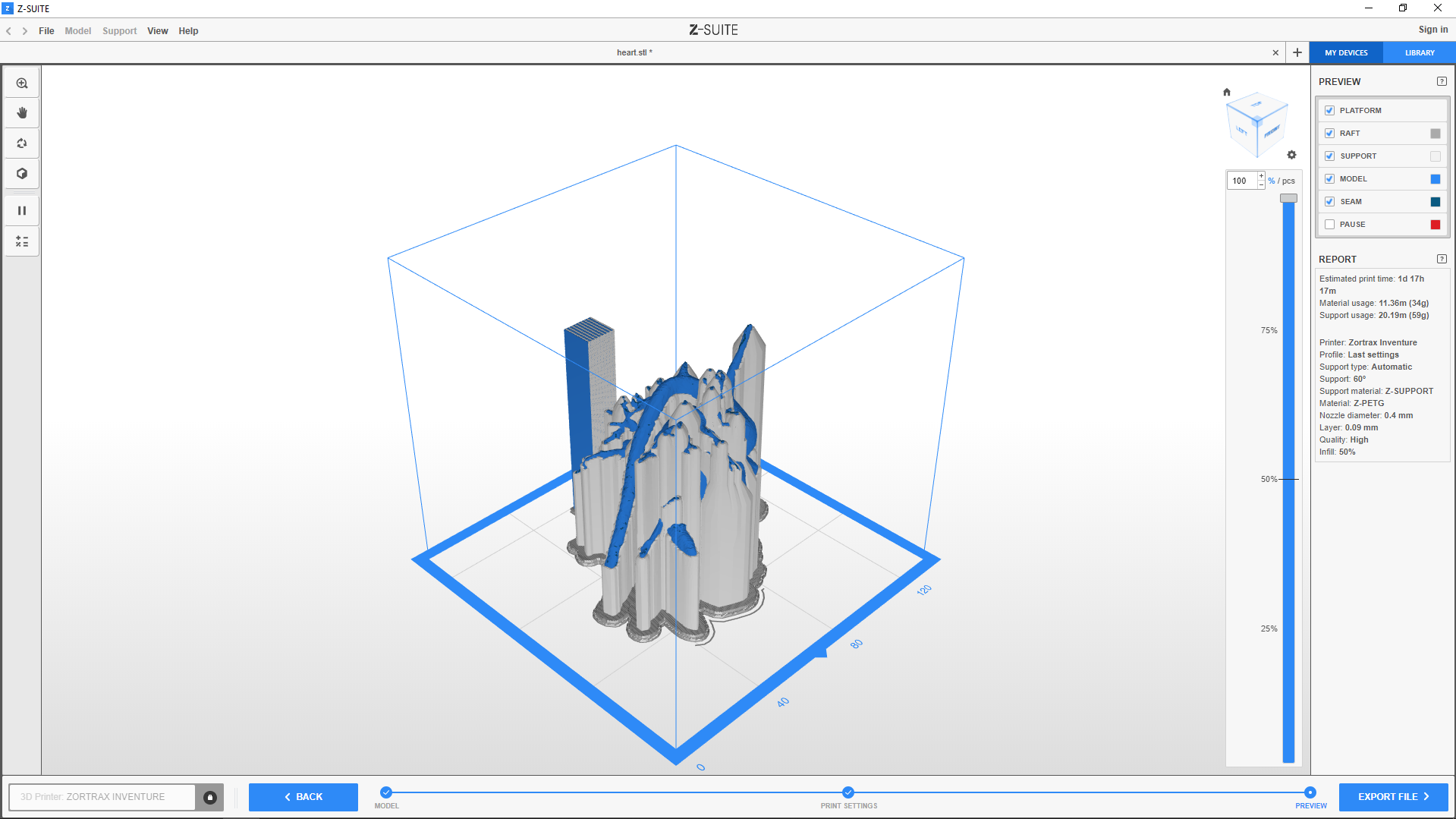The height and width of the screenshot is (819, 1456).
Task: Uncheck the PLATFORM visibility checkbox
Action: pos(1329,111)
